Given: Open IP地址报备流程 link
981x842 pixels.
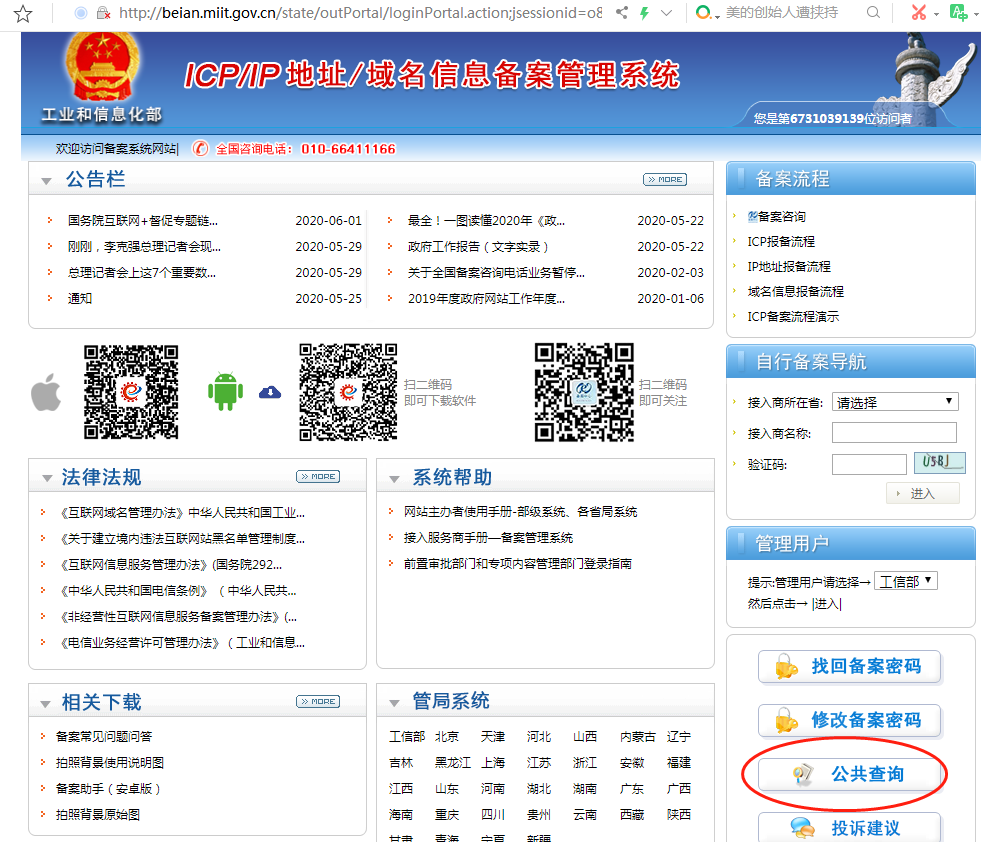Looking at the screenshot, I should (x=789, y=266).
